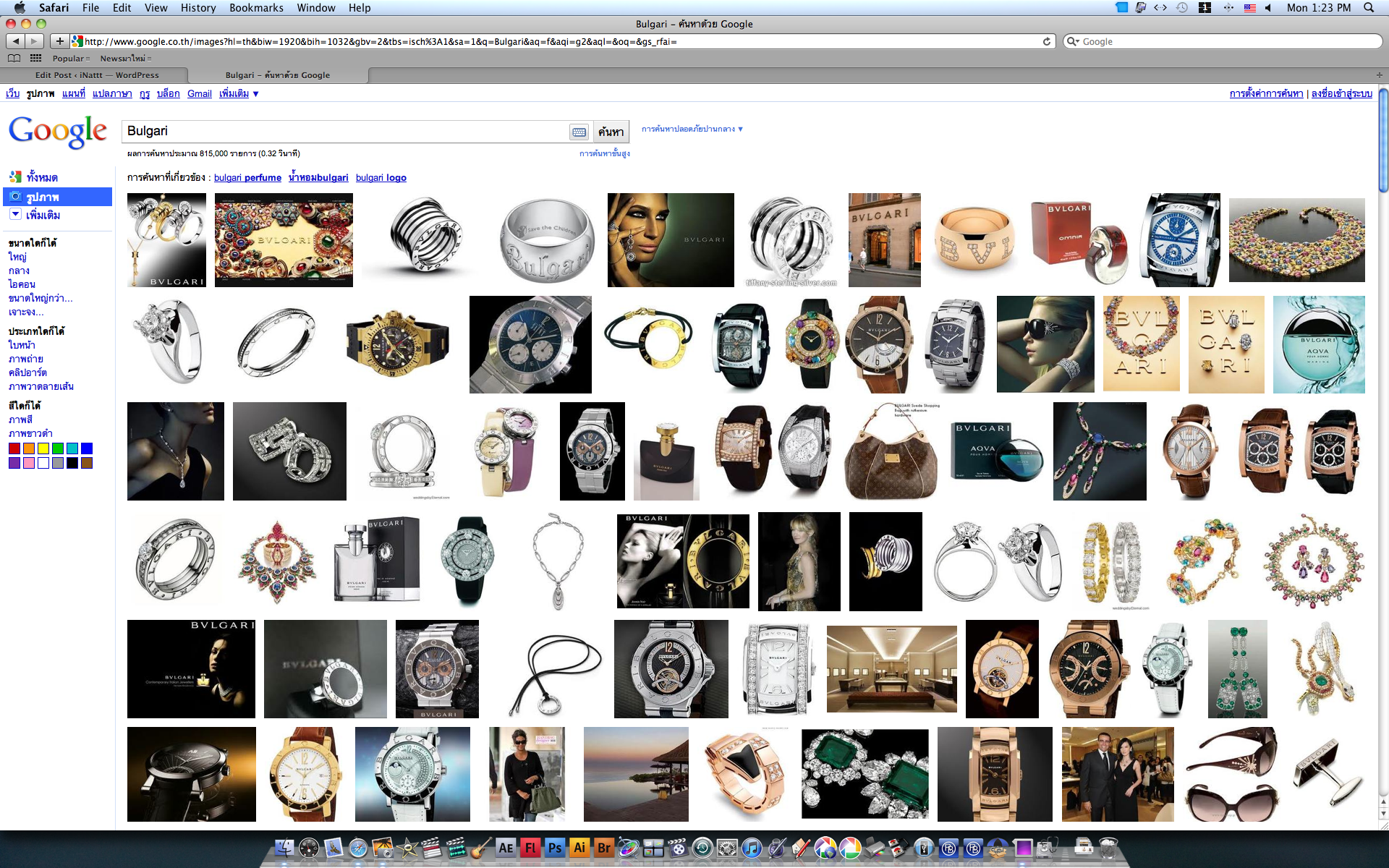Filter images by the pink color swatch
The image size is (1389, 868).
point(29,463)
